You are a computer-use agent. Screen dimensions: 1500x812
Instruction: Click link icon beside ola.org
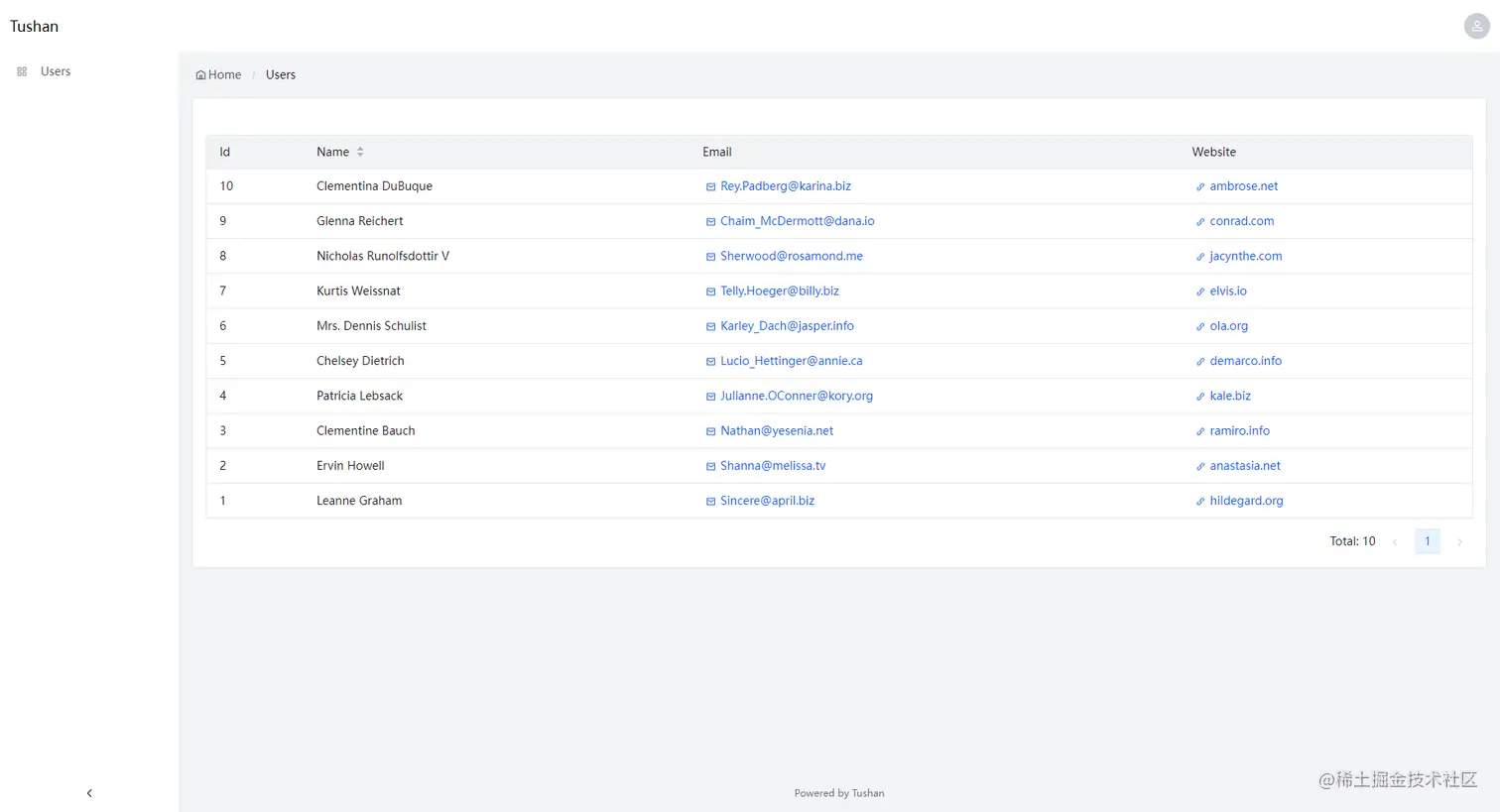coord(1200,326)
